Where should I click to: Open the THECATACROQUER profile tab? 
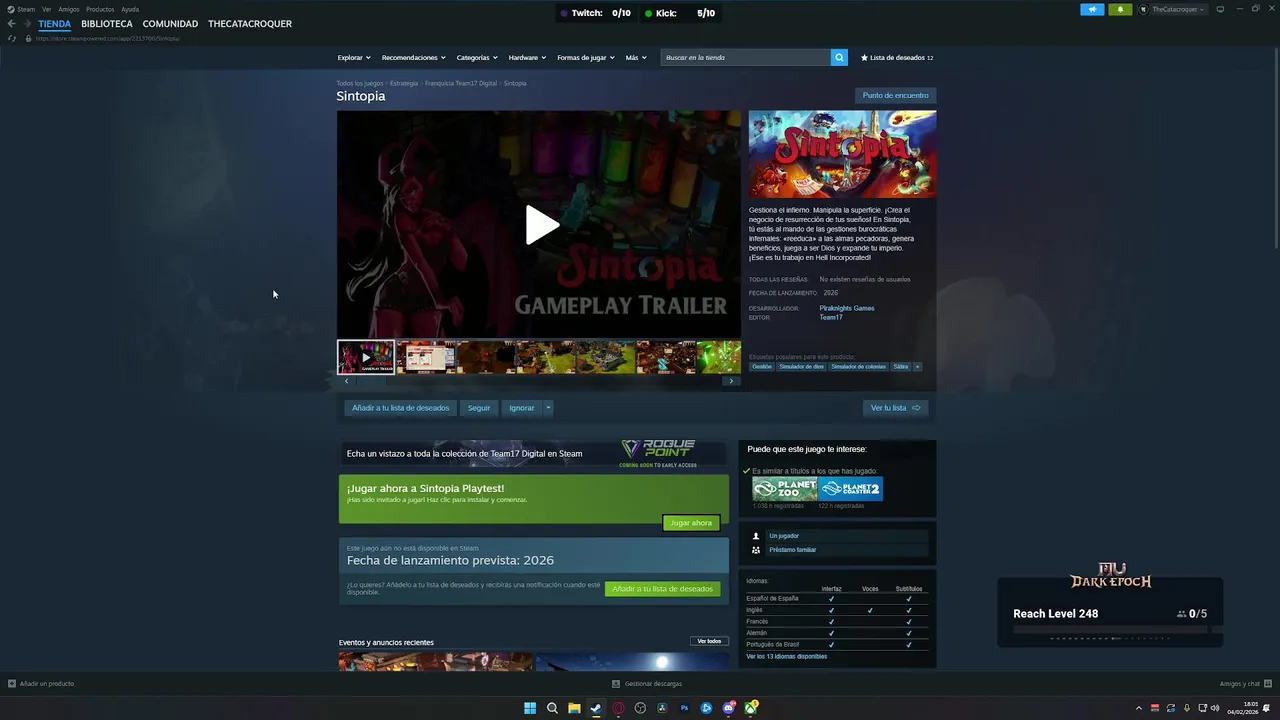[x=250, y=24]
